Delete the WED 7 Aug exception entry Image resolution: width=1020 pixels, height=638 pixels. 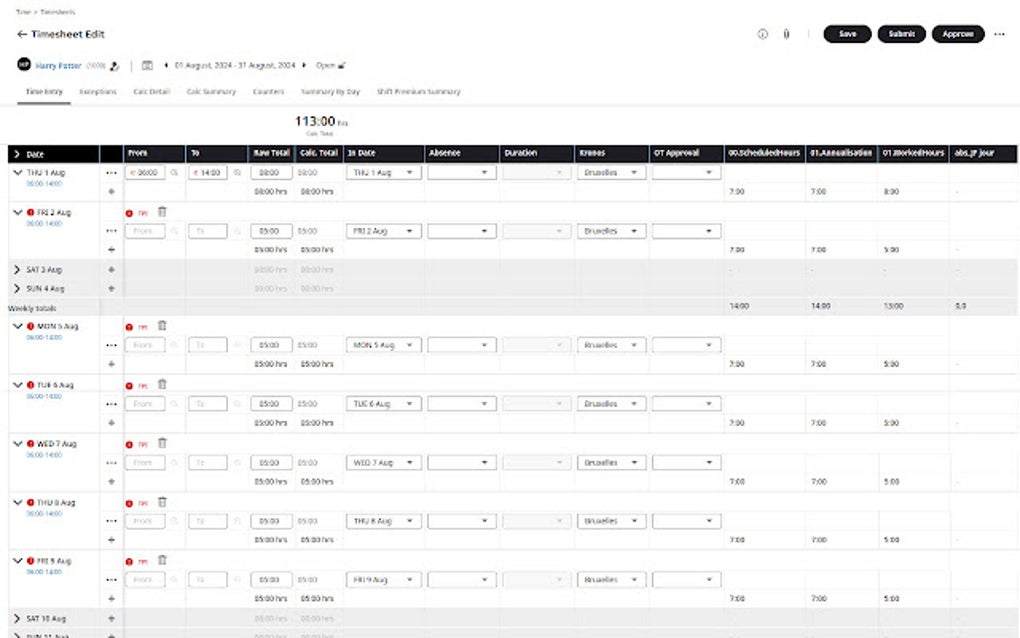click(163, 443)
